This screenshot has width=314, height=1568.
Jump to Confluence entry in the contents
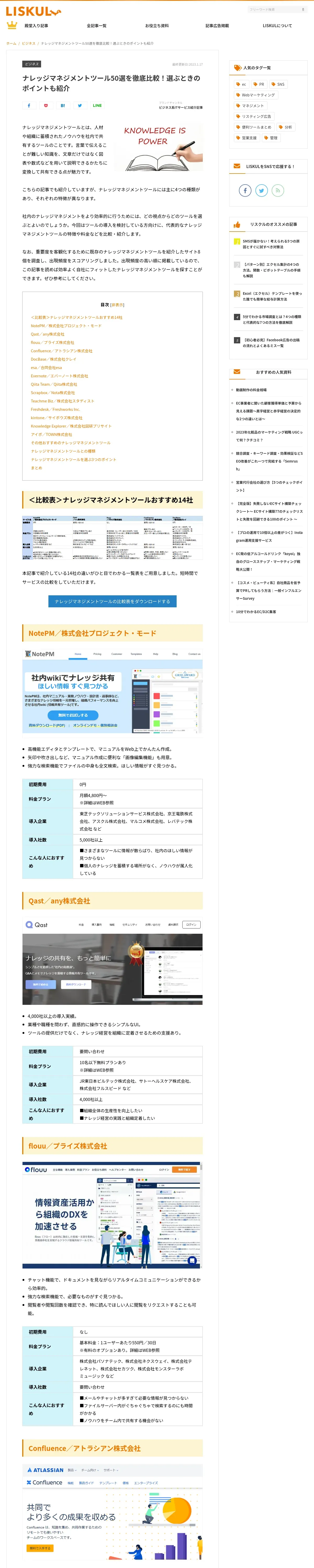pyautogui.click(x=61, y=351)
